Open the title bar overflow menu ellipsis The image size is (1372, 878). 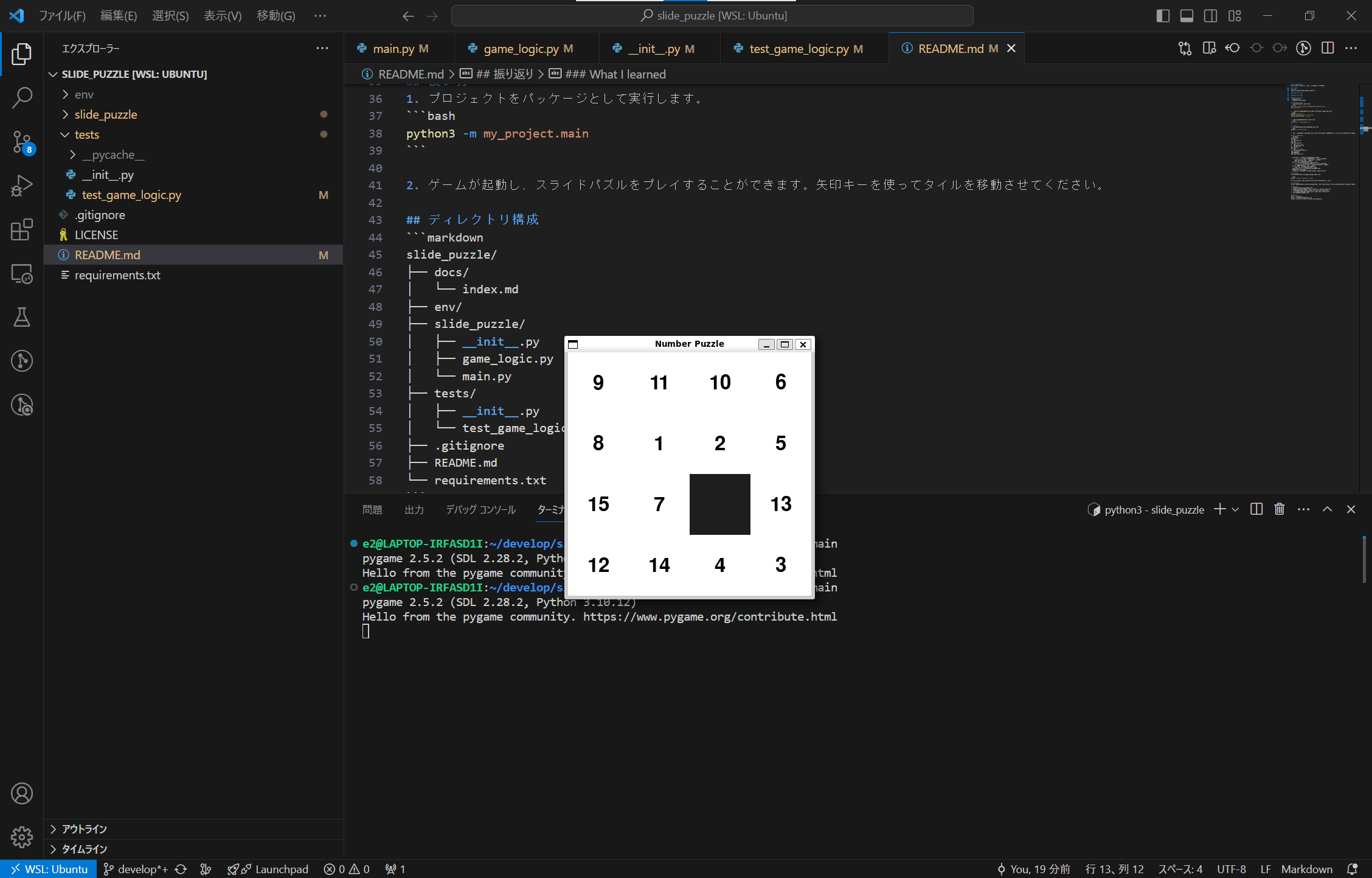[x=320, y=16]
